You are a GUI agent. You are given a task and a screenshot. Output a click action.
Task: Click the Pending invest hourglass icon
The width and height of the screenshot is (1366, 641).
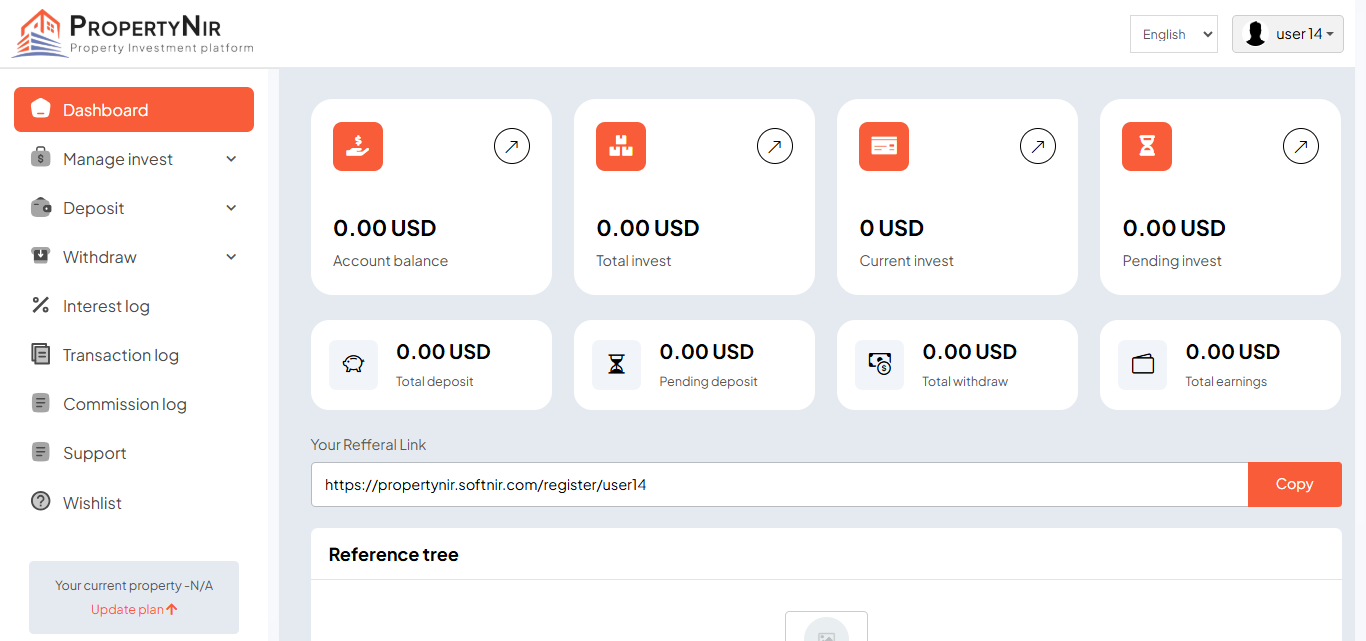(1147, 146)
